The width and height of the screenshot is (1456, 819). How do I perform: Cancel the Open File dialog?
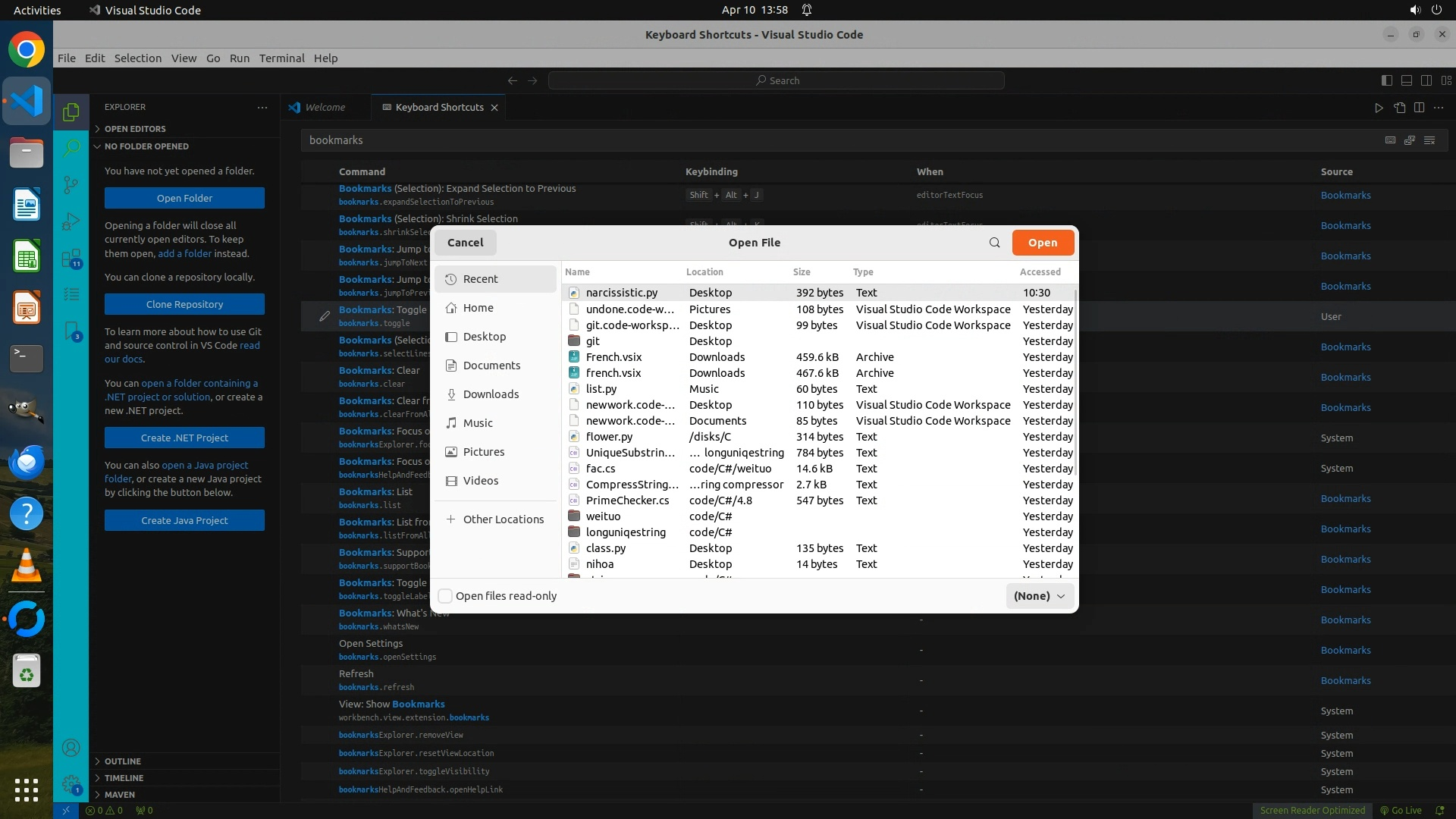(x=465, y=243)
